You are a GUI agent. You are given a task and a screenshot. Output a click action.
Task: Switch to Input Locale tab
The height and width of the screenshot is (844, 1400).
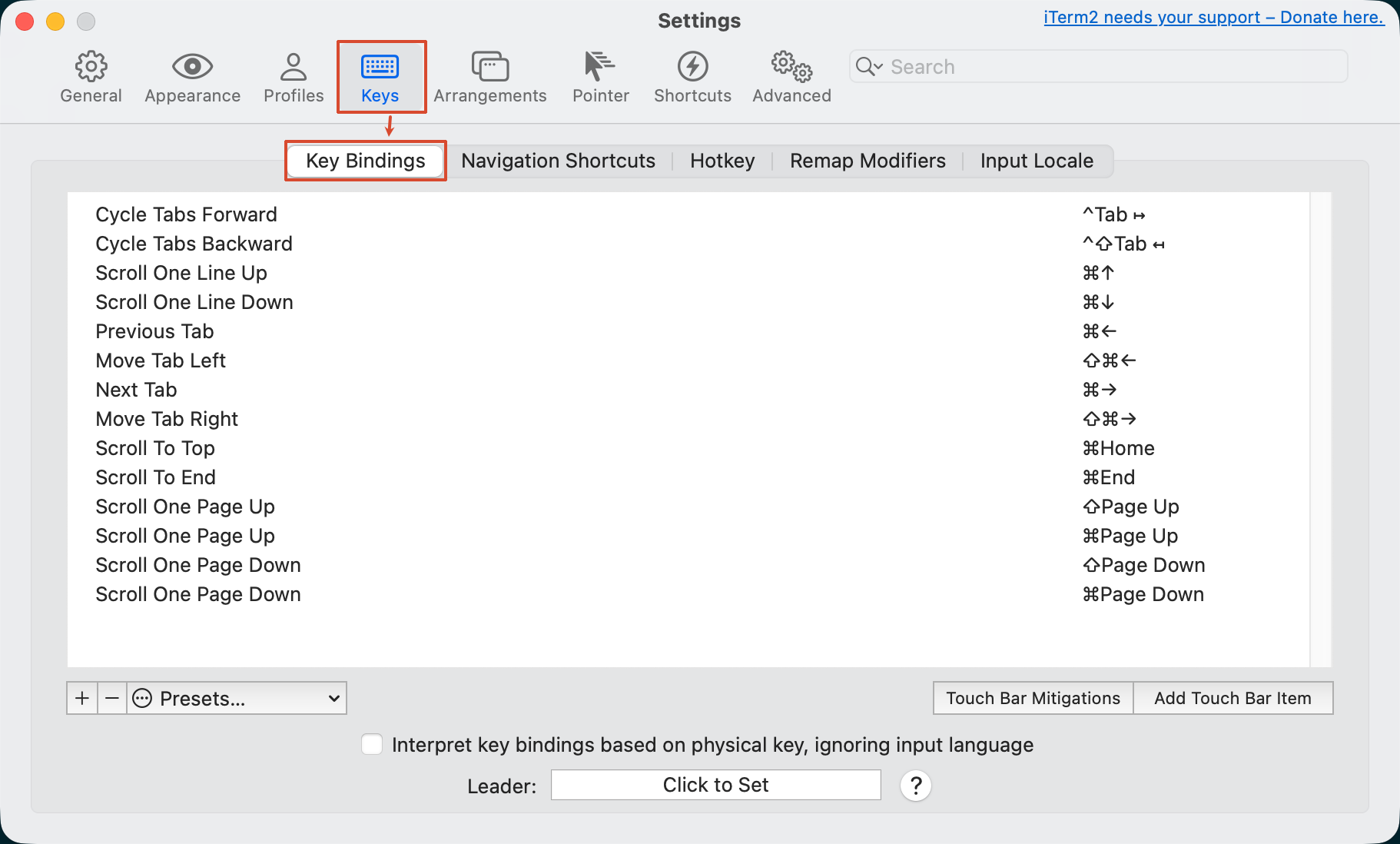[x=1037, y=161]
